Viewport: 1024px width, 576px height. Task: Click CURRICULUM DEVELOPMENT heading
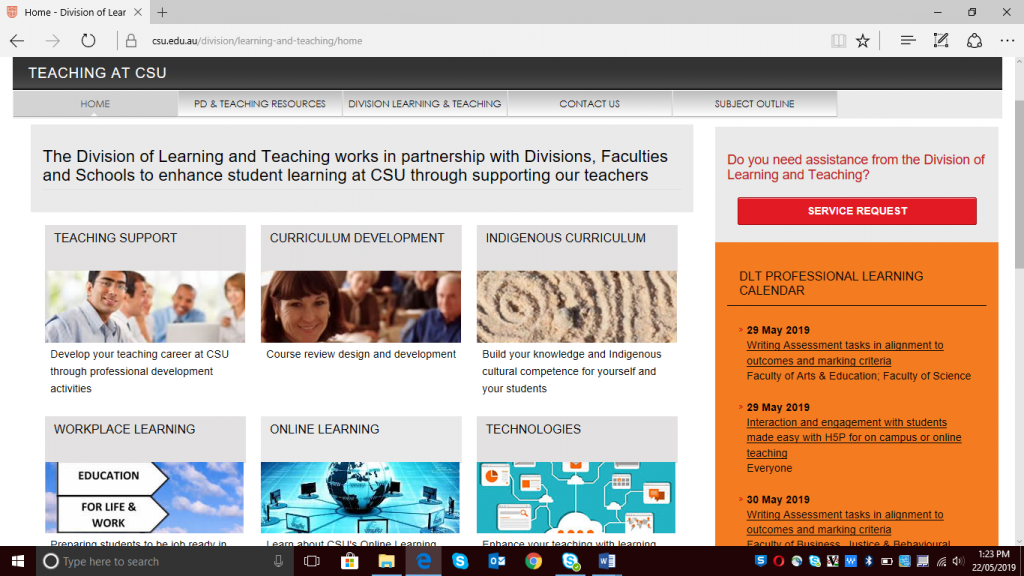point(357,238)
